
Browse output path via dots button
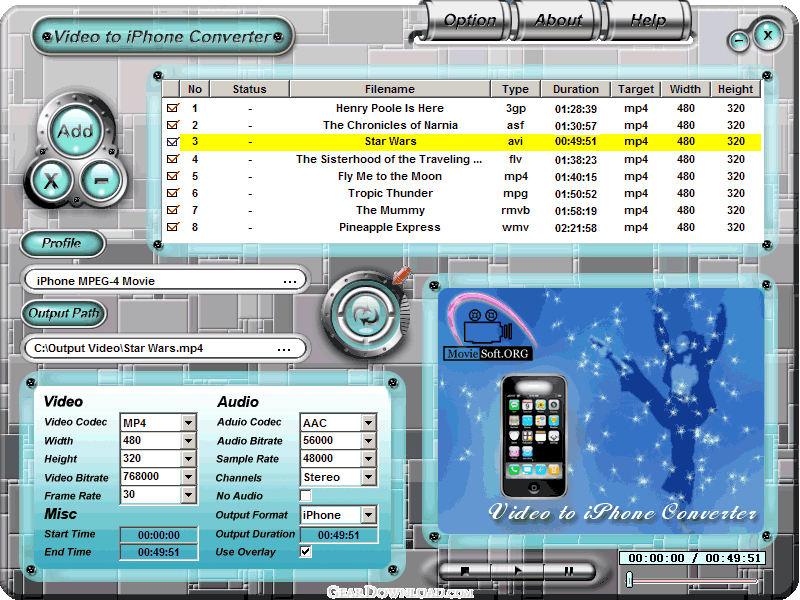(284, 349)
